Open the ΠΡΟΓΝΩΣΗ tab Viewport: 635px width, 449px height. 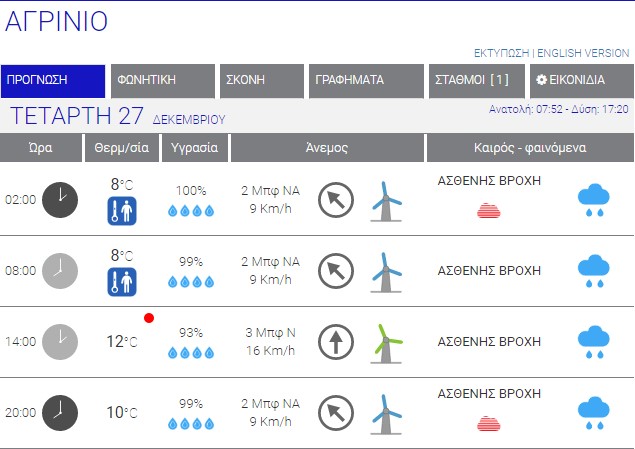click(x=53, y=81)
